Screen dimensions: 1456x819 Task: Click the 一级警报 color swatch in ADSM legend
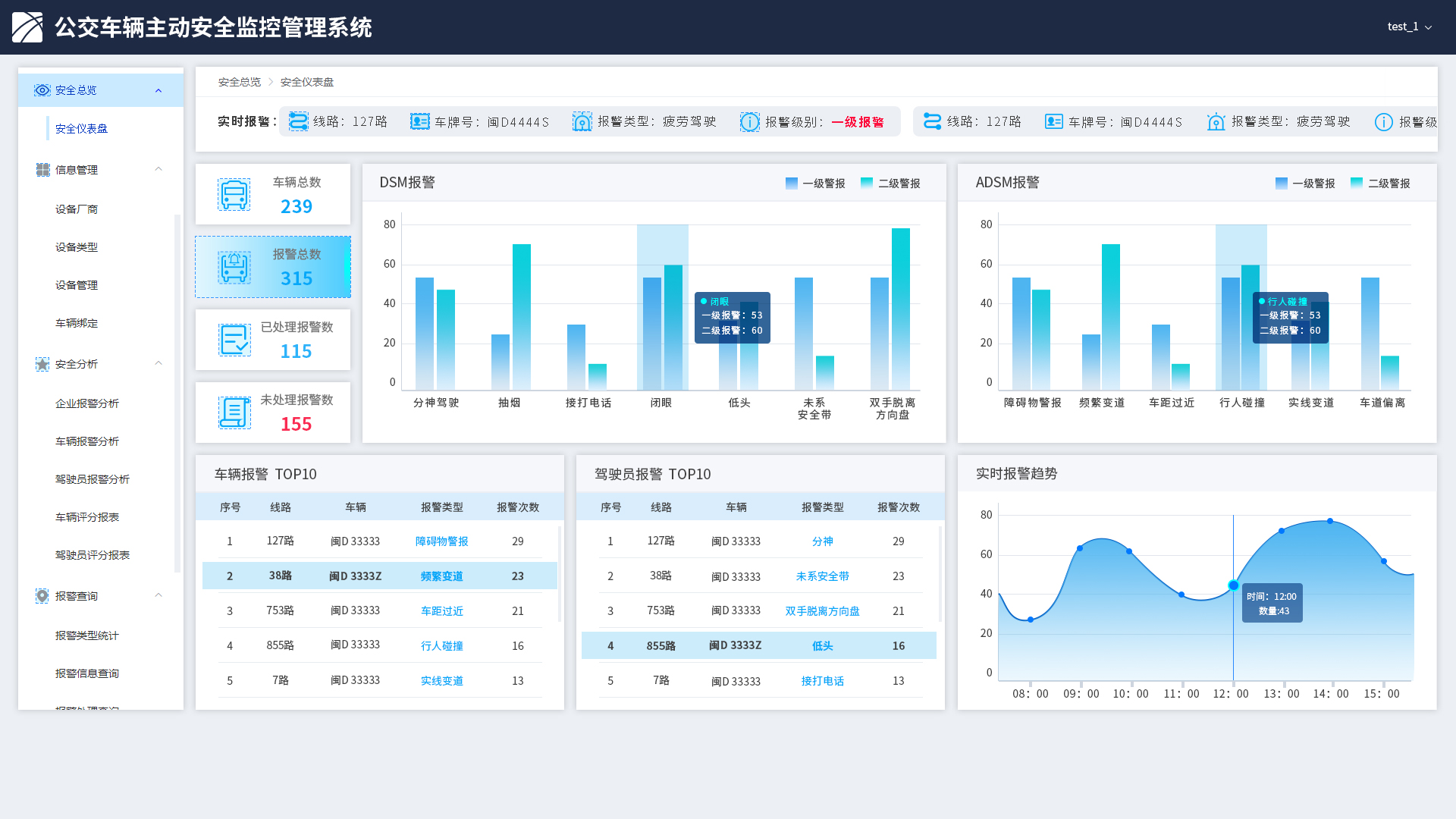pyautogui.click(x=1282, y=184)
